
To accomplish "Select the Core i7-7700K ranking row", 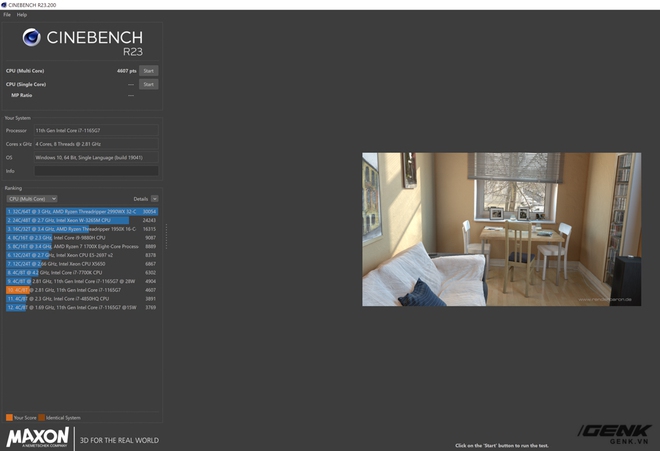I will click(x=82, y=272).
